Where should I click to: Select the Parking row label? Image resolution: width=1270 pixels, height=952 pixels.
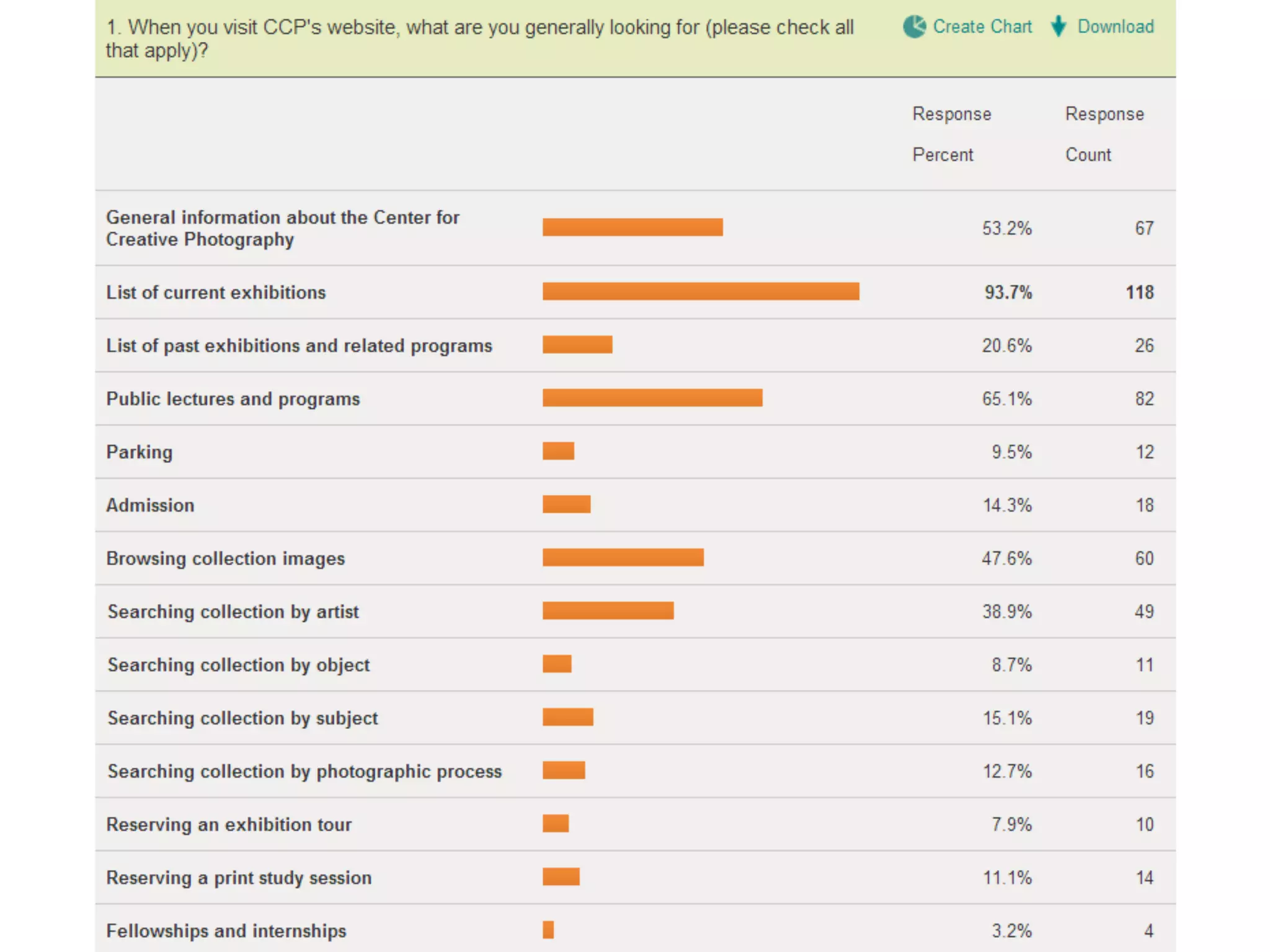coord(140,452)
